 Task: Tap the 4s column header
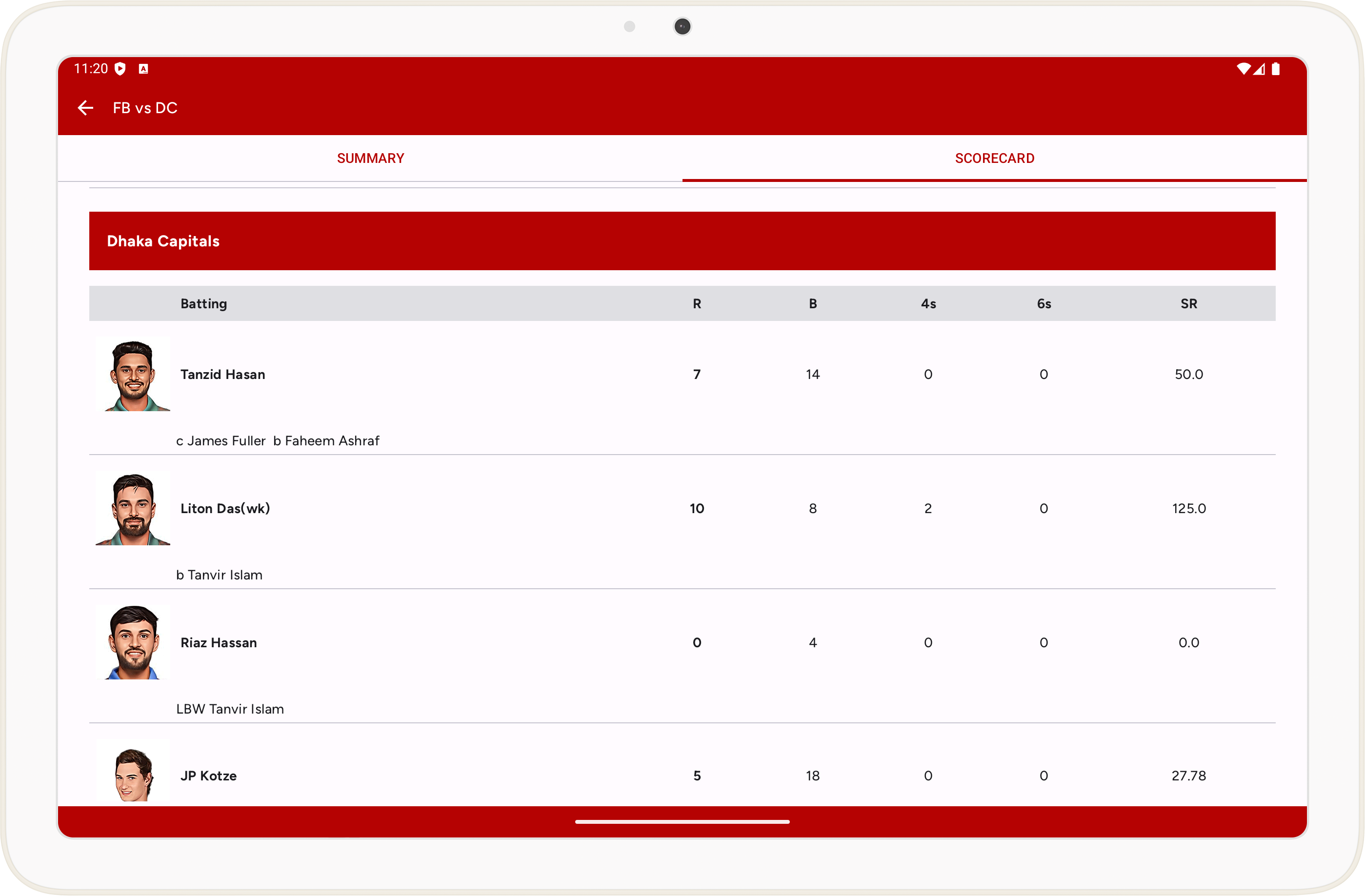[x=928, y=304]
